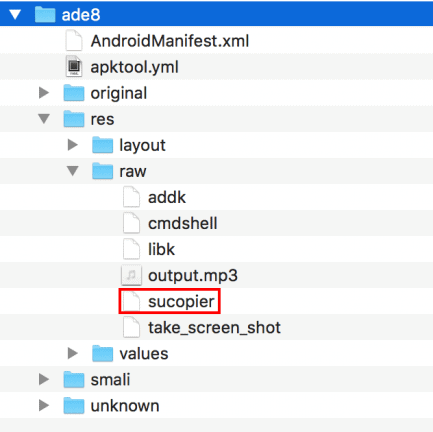Click the output.mp3 audio file icon
The width and height of the screenshot is (433, 432).
131,275
